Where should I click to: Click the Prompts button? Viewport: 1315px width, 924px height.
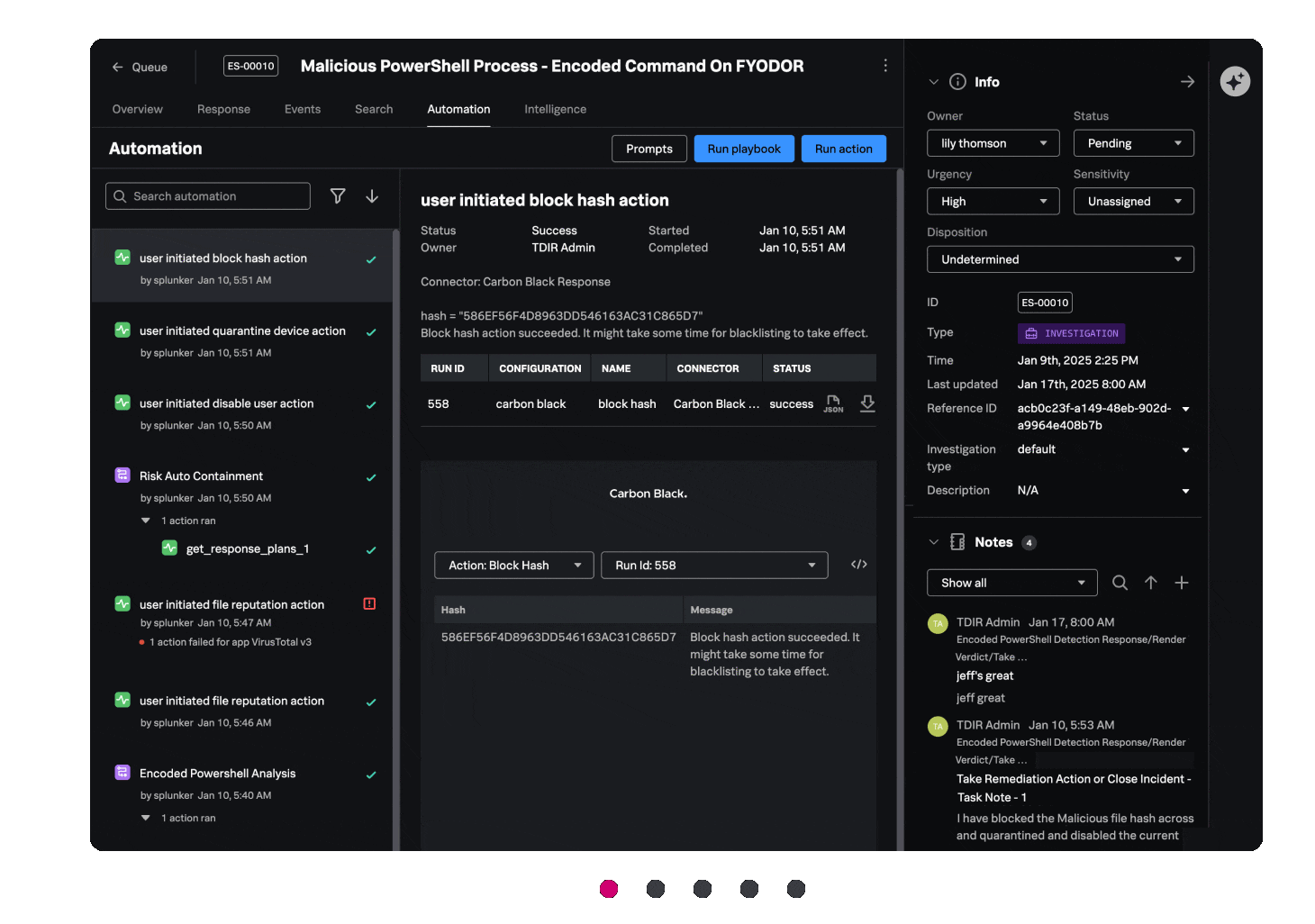point(648,149)
